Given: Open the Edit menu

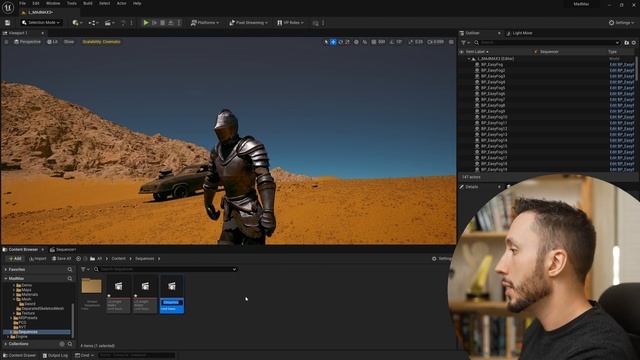Looking at the screenshot, I should click(x=36, y=3).
